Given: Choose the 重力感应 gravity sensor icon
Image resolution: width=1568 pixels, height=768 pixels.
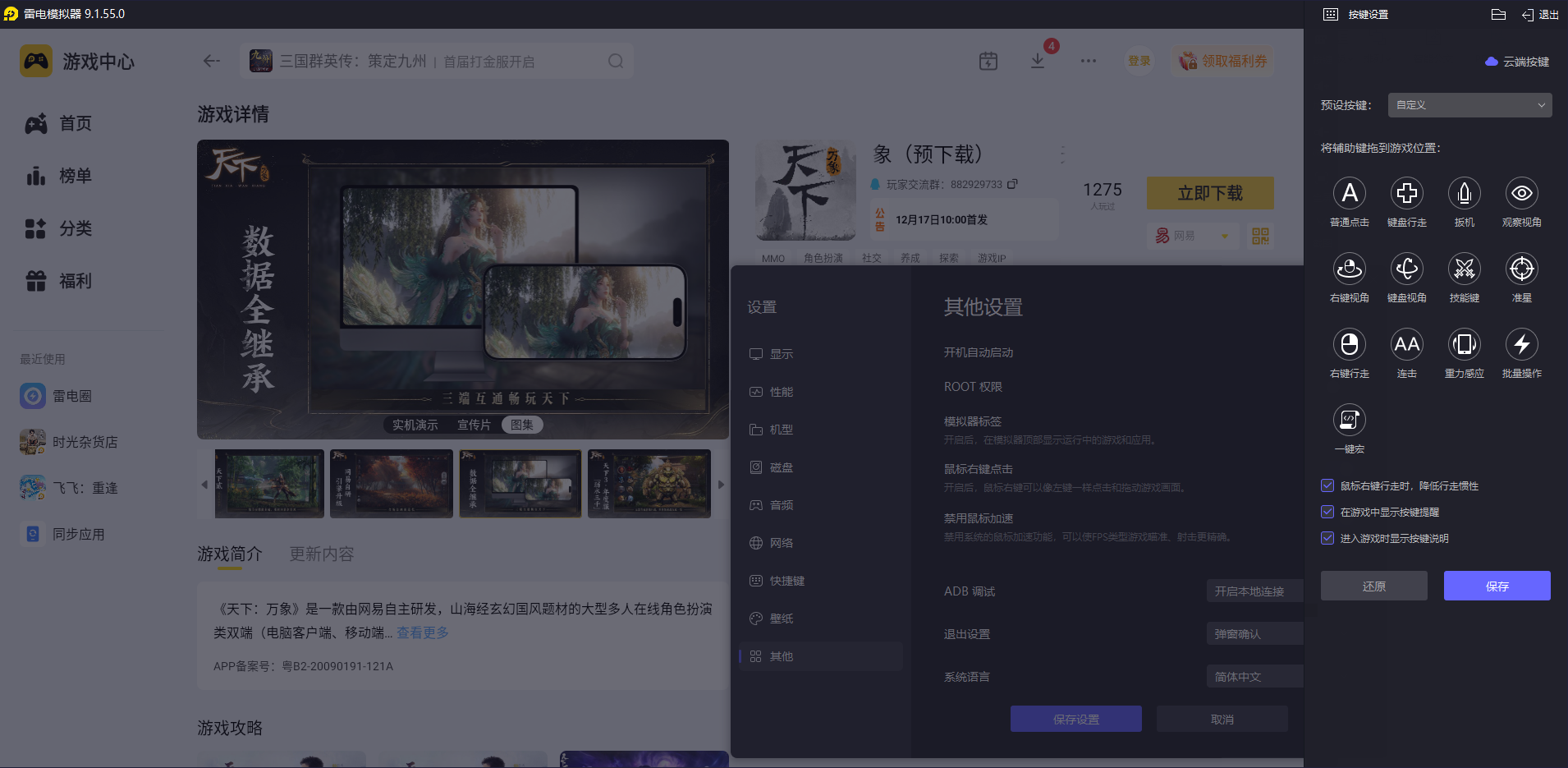Looking at the screenshot, I should pos(1464,345).
